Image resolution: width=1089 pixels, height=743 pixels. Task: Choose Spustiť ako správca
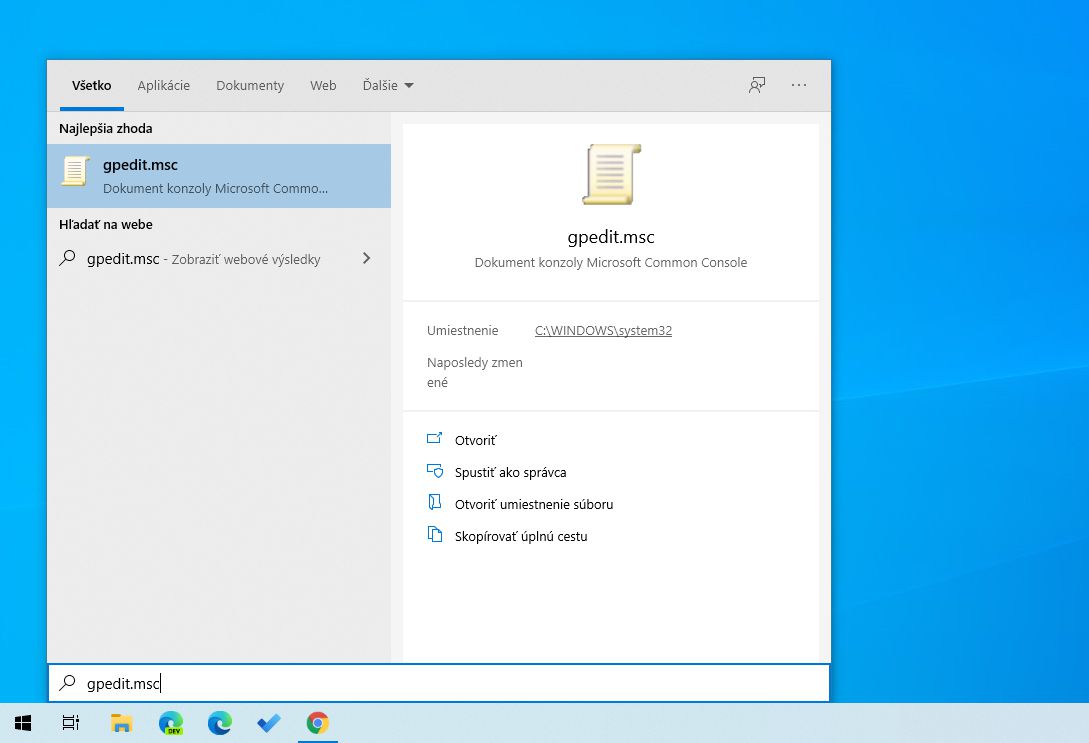point(510,472)
